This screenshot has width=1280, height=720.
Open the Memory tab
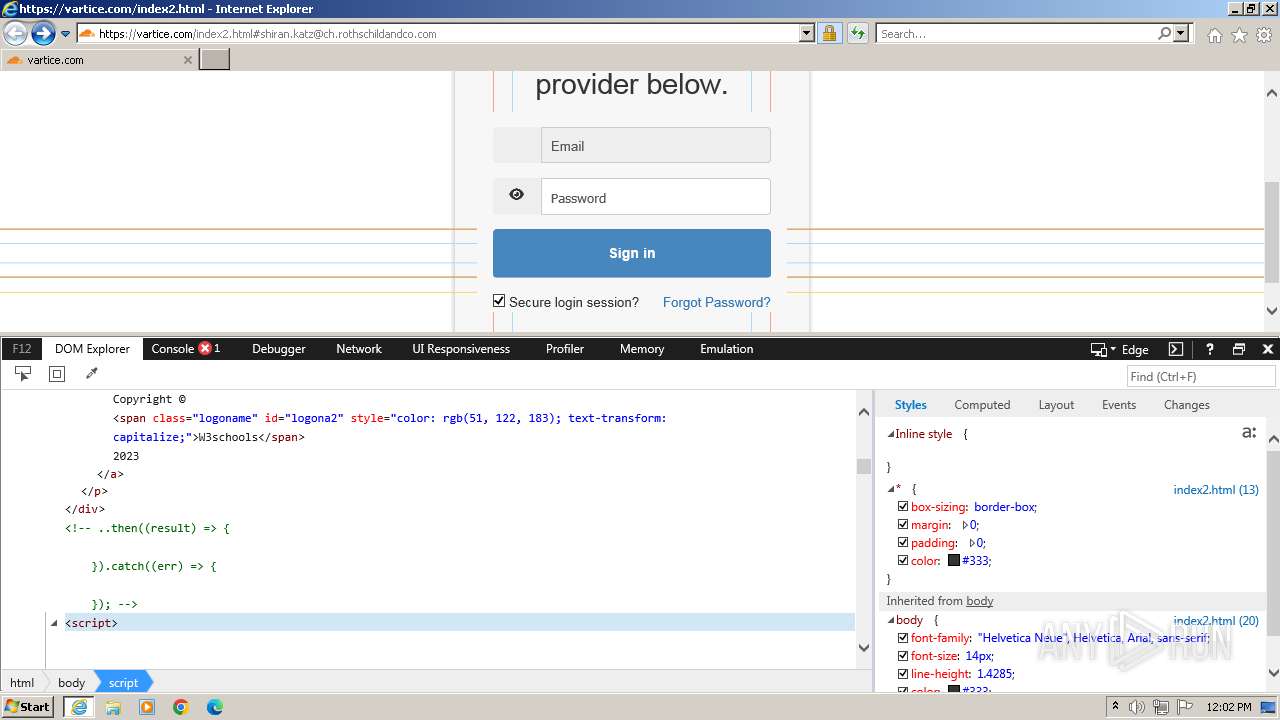click(x=642, y=349)
